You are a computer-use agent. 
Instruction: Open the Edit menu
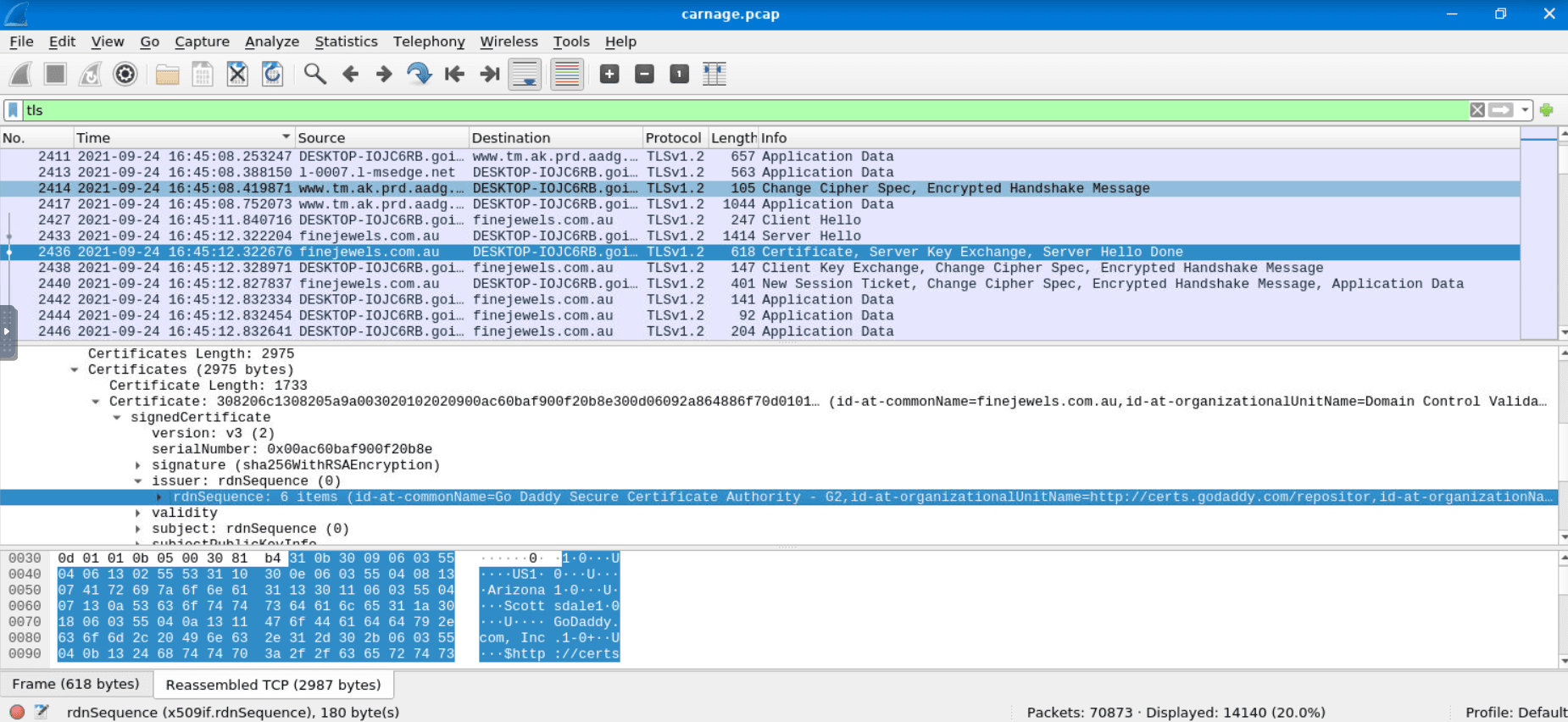[x=62, y=42]
